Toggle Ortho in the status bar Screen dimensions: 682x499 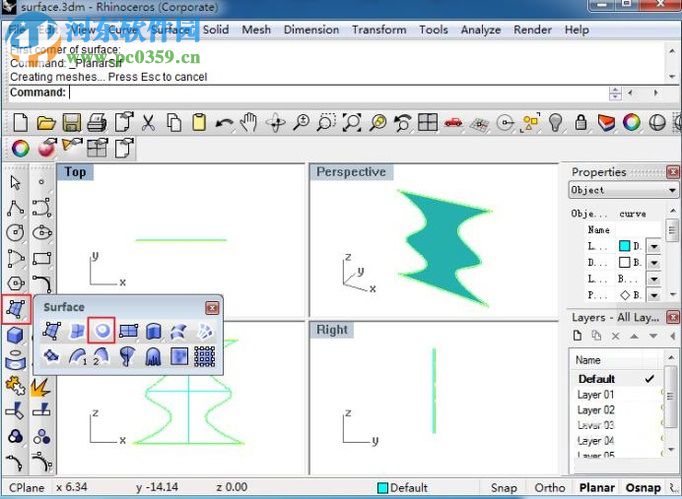(550, 488)
